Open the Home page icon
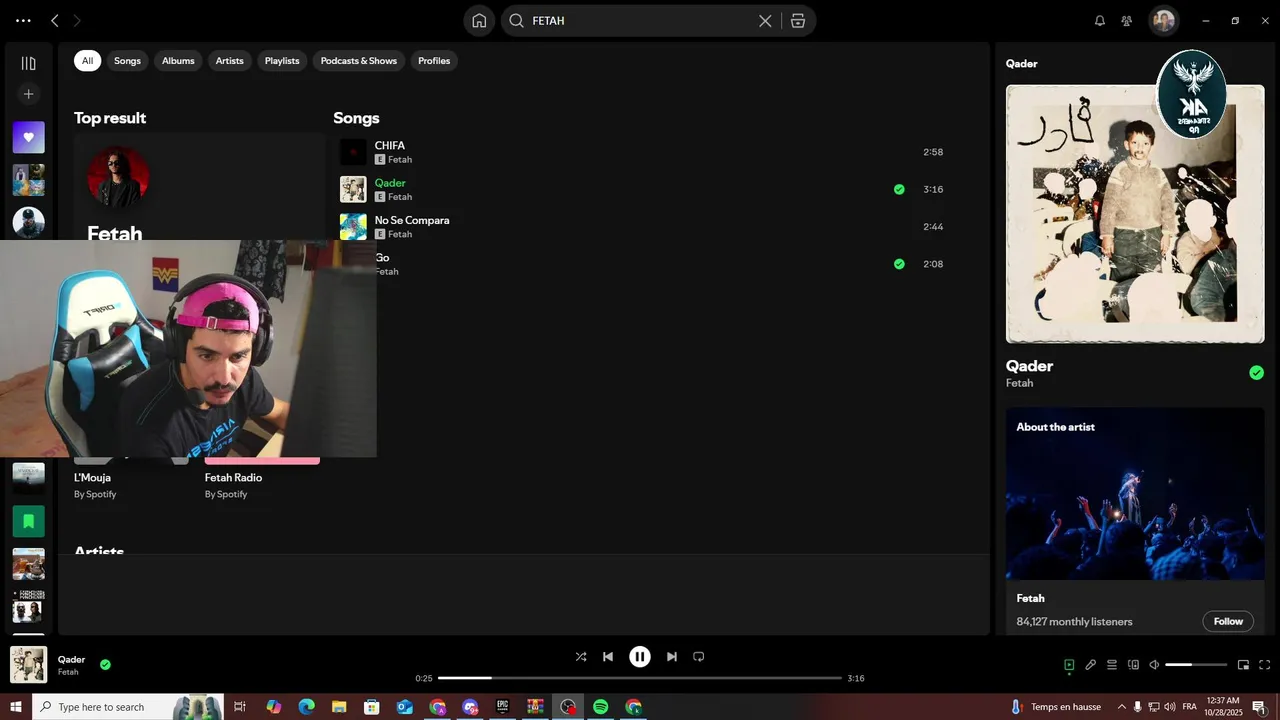Screen dimensions: 1280x720 479,20
